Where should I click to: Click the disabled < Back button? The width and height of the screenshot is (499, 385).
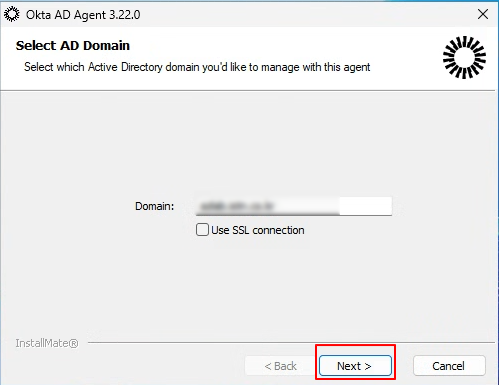click(280, 366)
